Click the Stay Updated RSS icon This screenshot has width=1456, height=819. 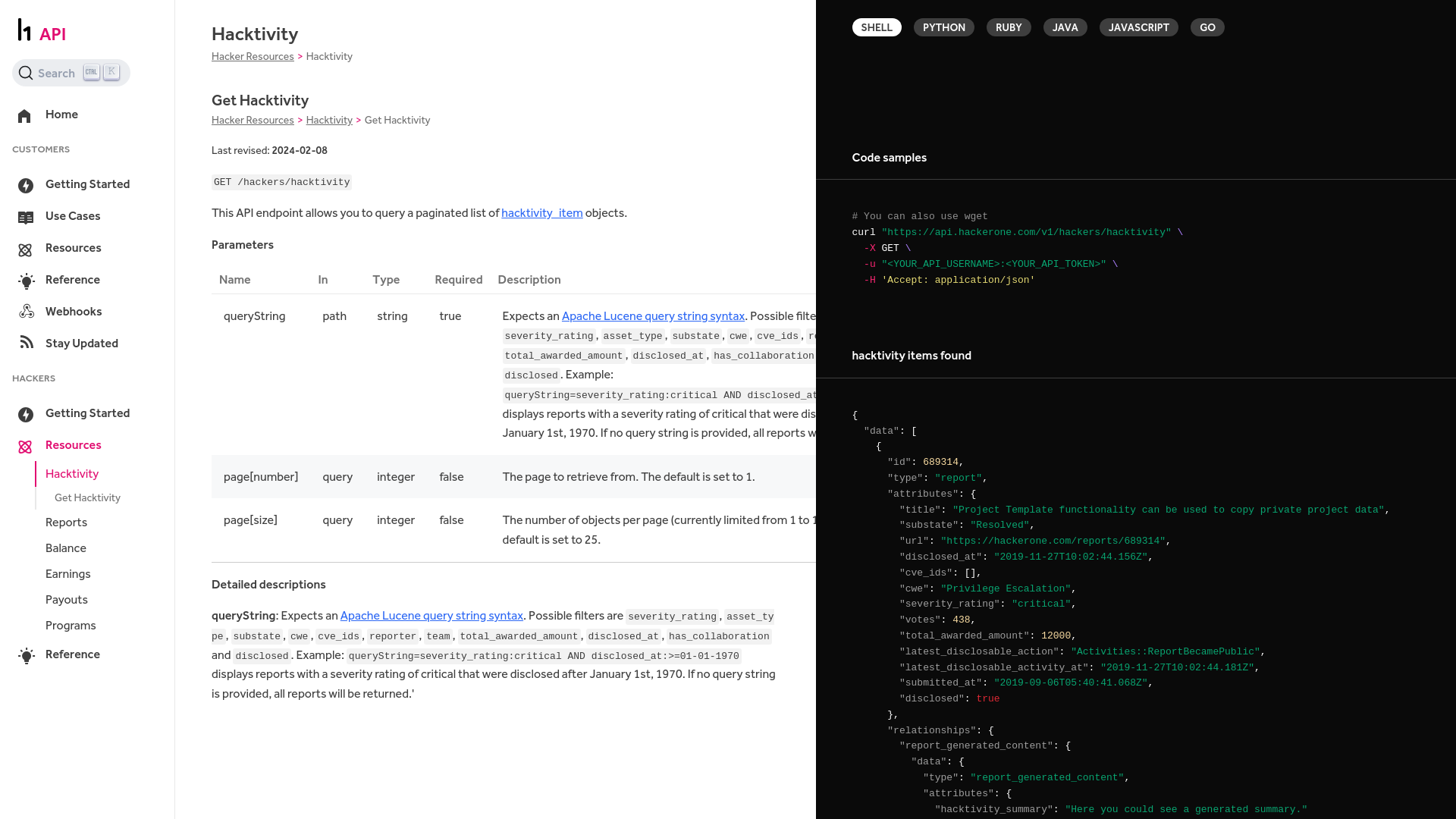pyautogui.click(x=27, y=343)
